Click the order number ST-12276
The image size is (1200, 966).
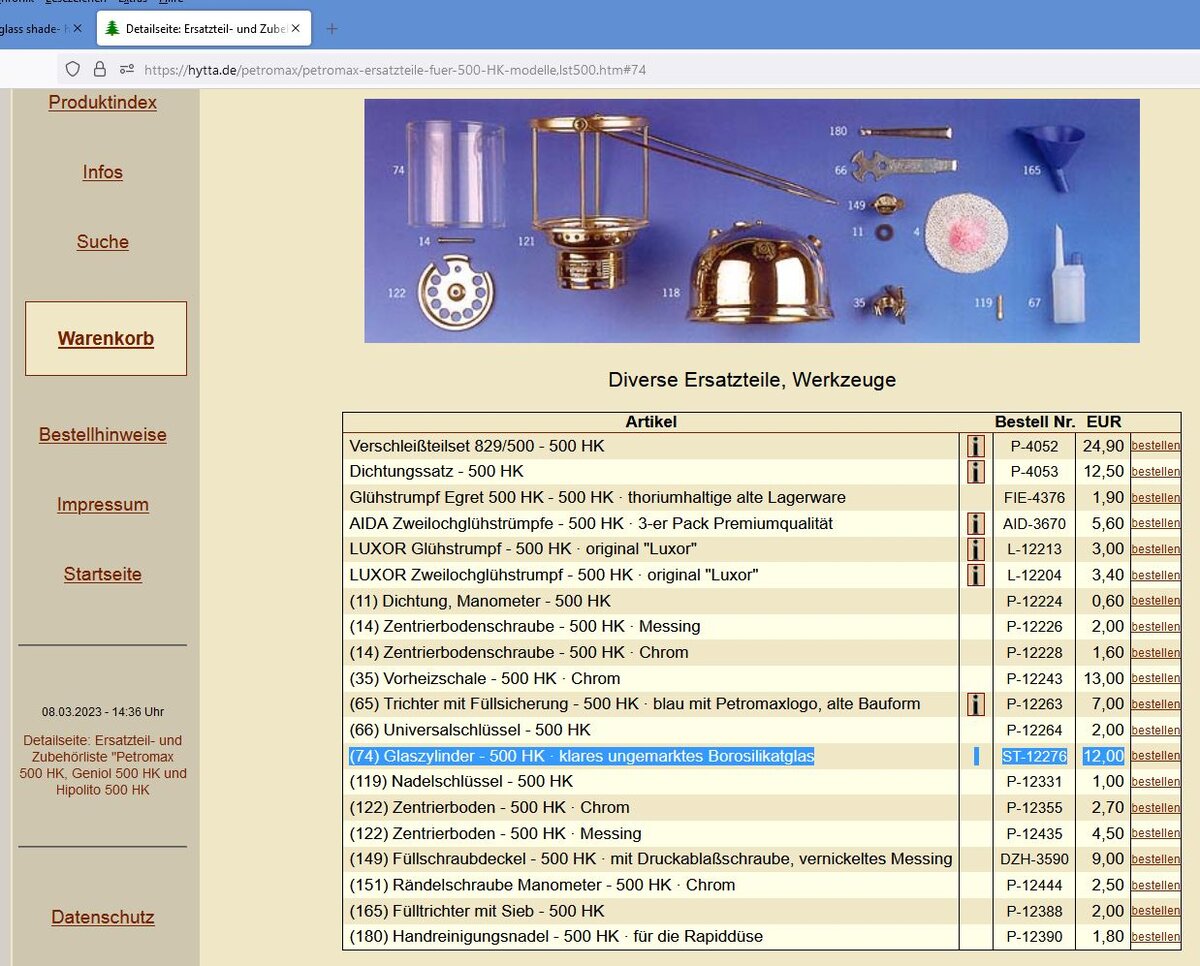click(x=1035, y=756)
